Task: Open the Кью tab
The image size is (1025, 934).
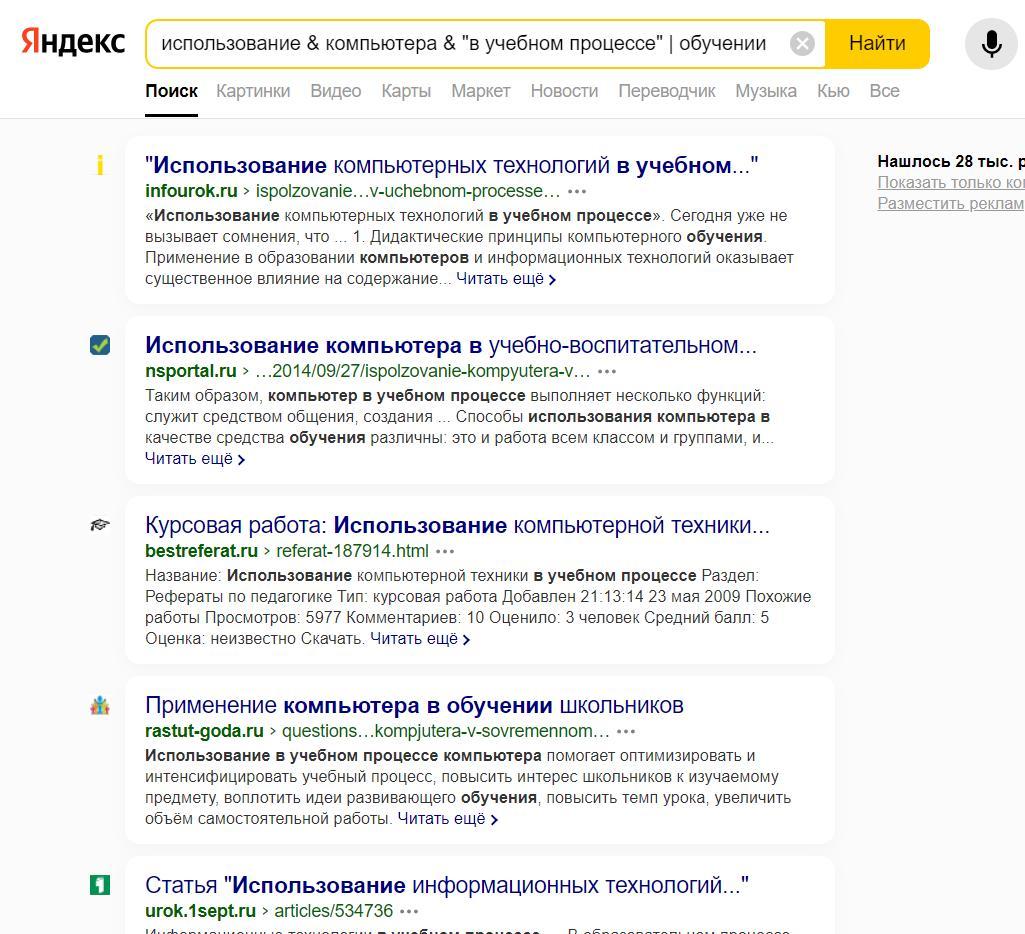Action: (x=833, y=91)
